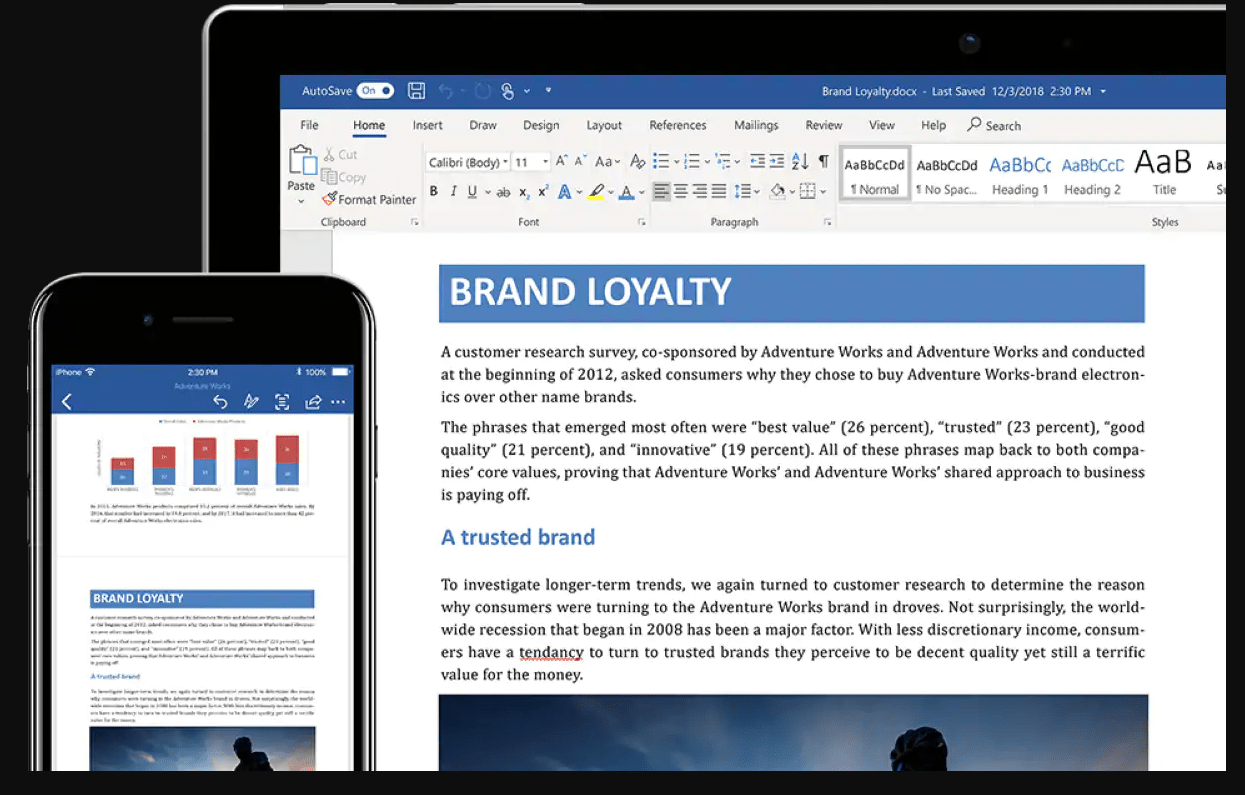This screenshot has width=1245, height=795.
Task: Click the Shading paint bucket
Action: click(777, 191)
